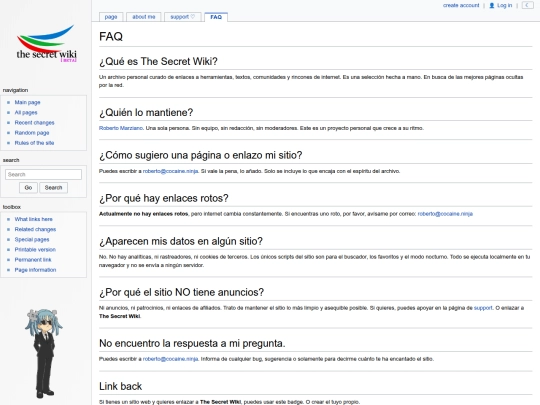
Task: Click the Log in link
Action: [x=505, y=6]
